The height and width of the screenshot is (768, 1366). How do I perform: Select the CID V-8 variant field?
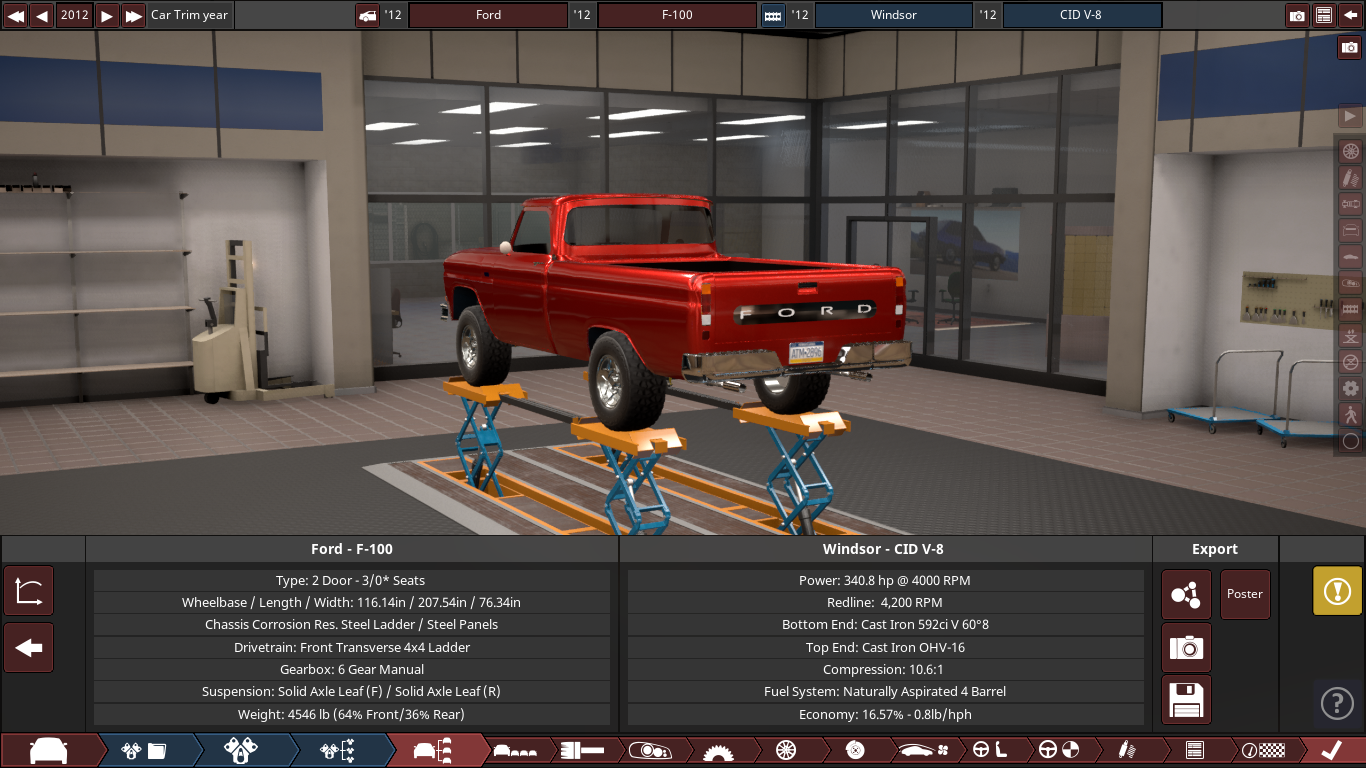click(x=1082, y=15)
